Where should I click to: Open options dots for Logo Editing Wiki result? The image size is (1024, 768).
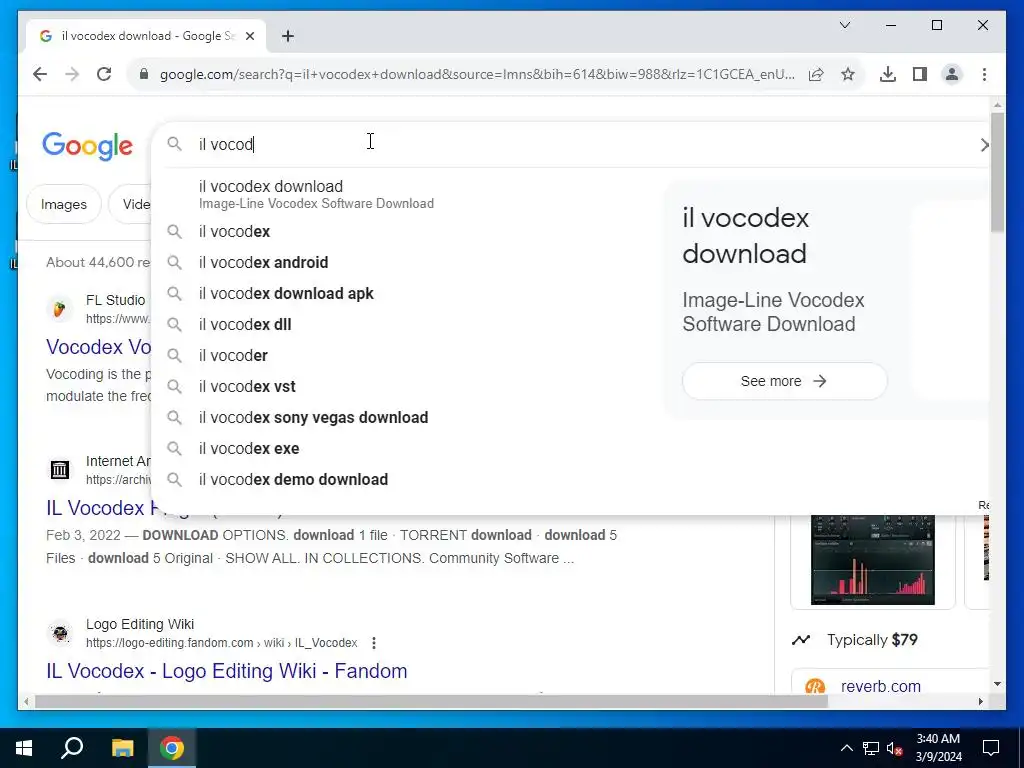click(374, 643)
